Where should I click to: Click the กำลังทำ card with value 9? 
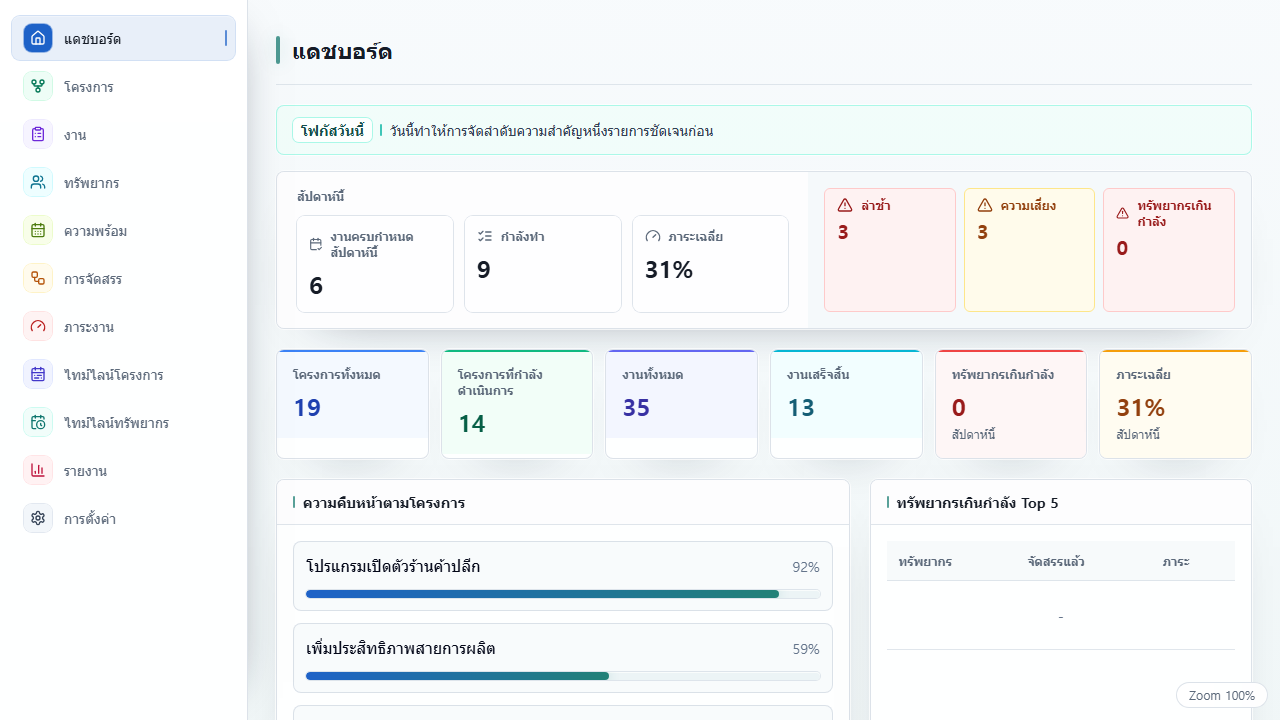(x=543, y=264)
